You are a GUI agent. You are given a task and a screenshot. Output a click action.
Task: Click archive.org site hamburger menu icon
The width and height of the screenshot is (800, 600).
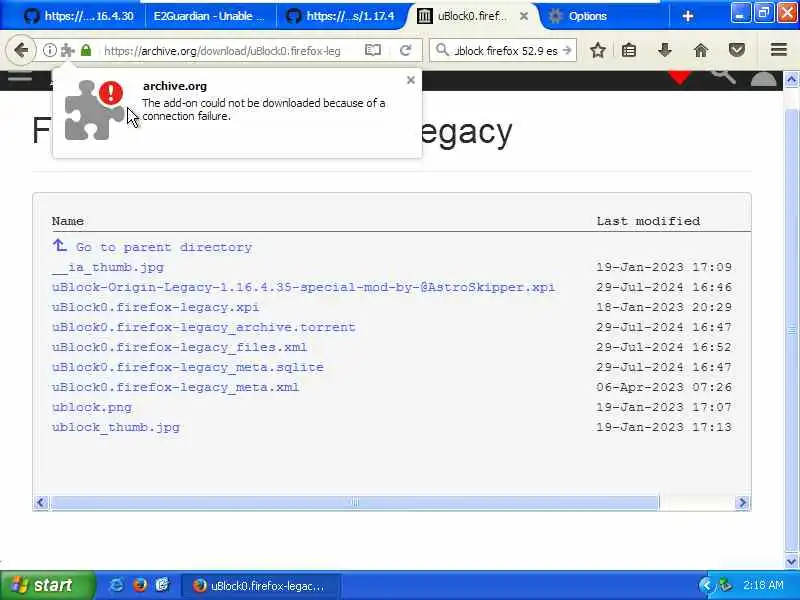point(20,79)
